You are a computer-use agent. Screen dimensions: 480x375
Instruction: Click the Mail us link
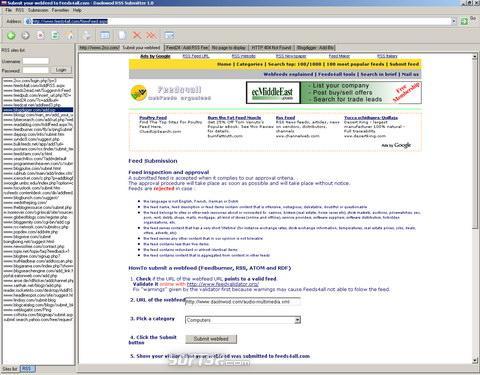410,74
